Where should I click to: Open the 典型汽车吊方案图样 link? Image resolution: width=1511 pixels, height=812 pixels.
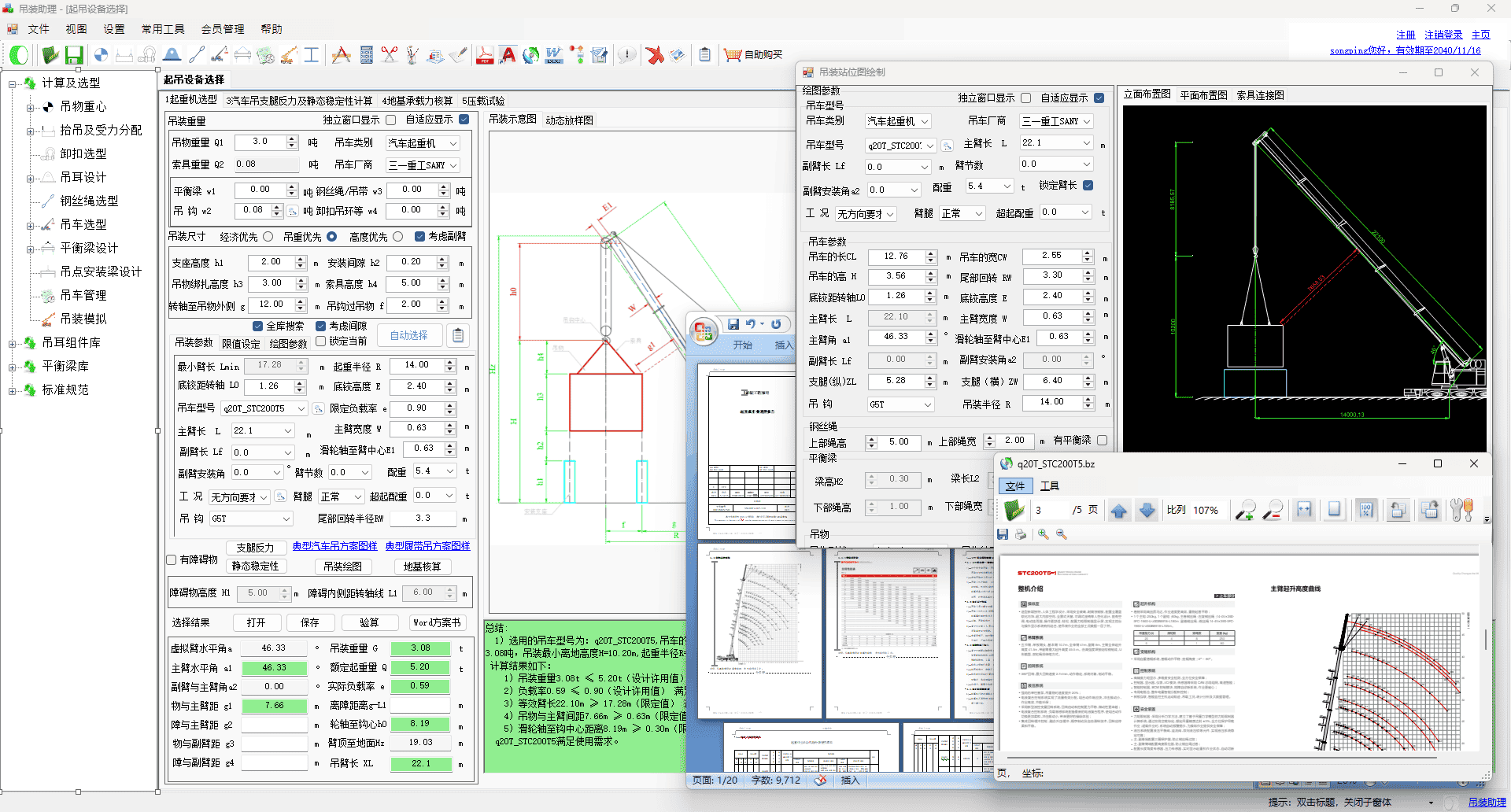tap(334, 546)
